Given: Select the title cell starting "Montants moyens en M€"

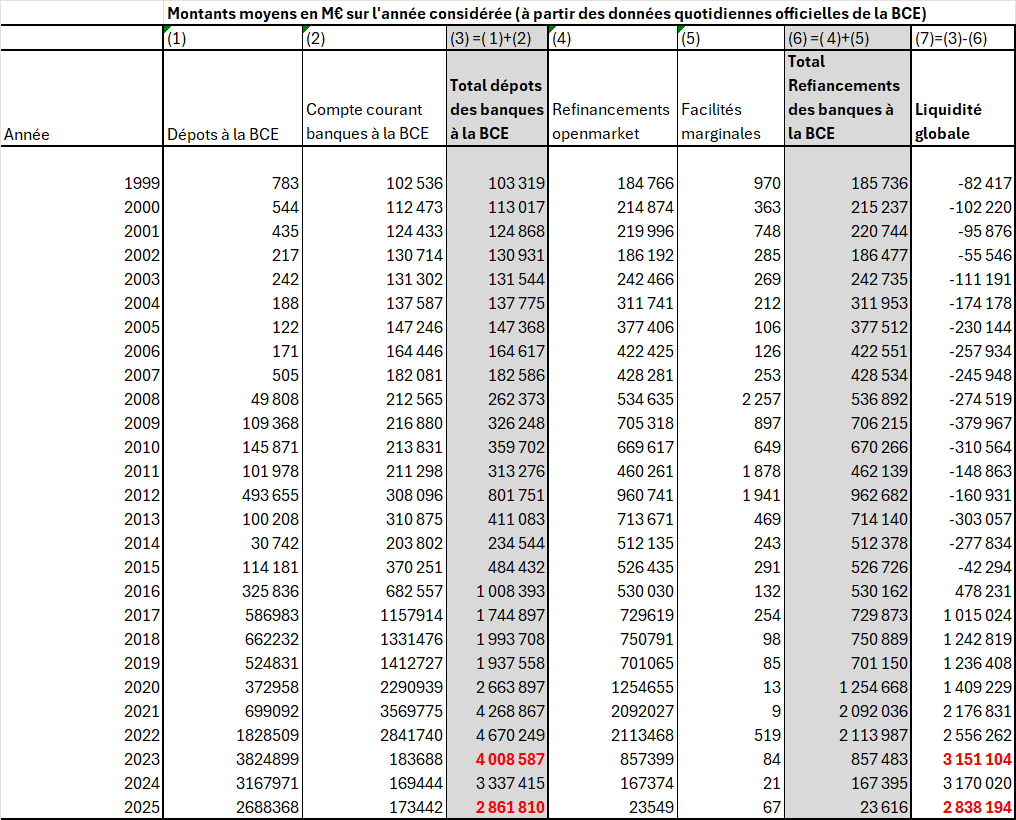Looking at the screenshot, I should tap(546, 13).
